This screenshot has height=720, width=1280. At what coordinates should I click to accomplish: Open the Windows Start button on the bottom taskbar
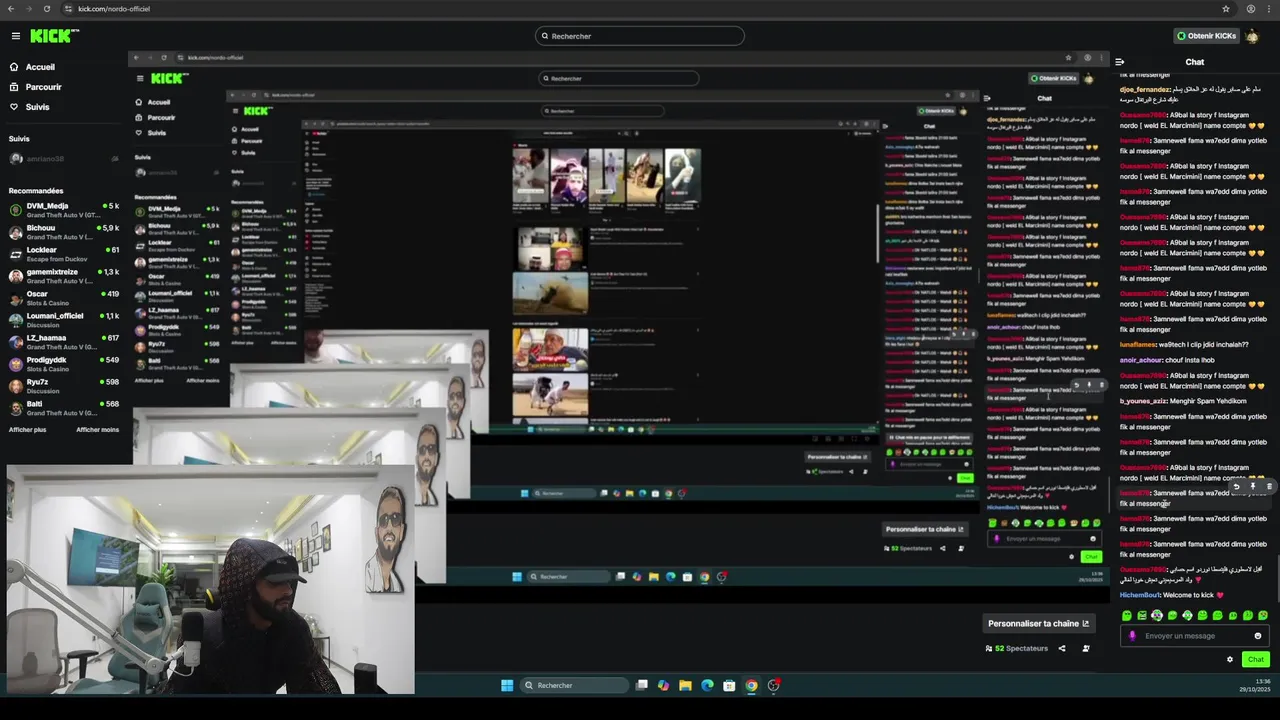(507, 685)
